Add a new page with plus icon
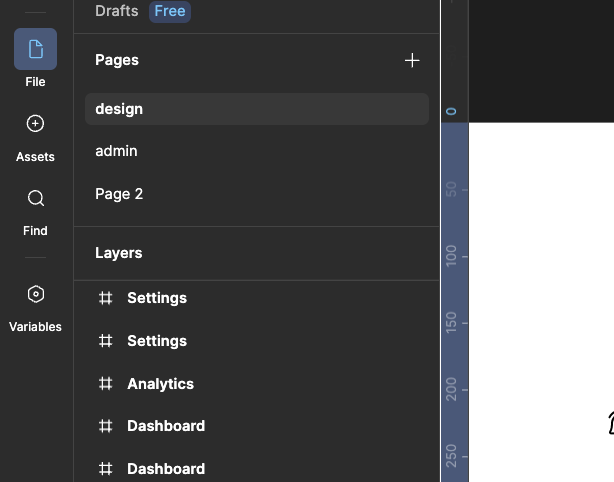This screenshot has height=482, width=614. [412, 61]
